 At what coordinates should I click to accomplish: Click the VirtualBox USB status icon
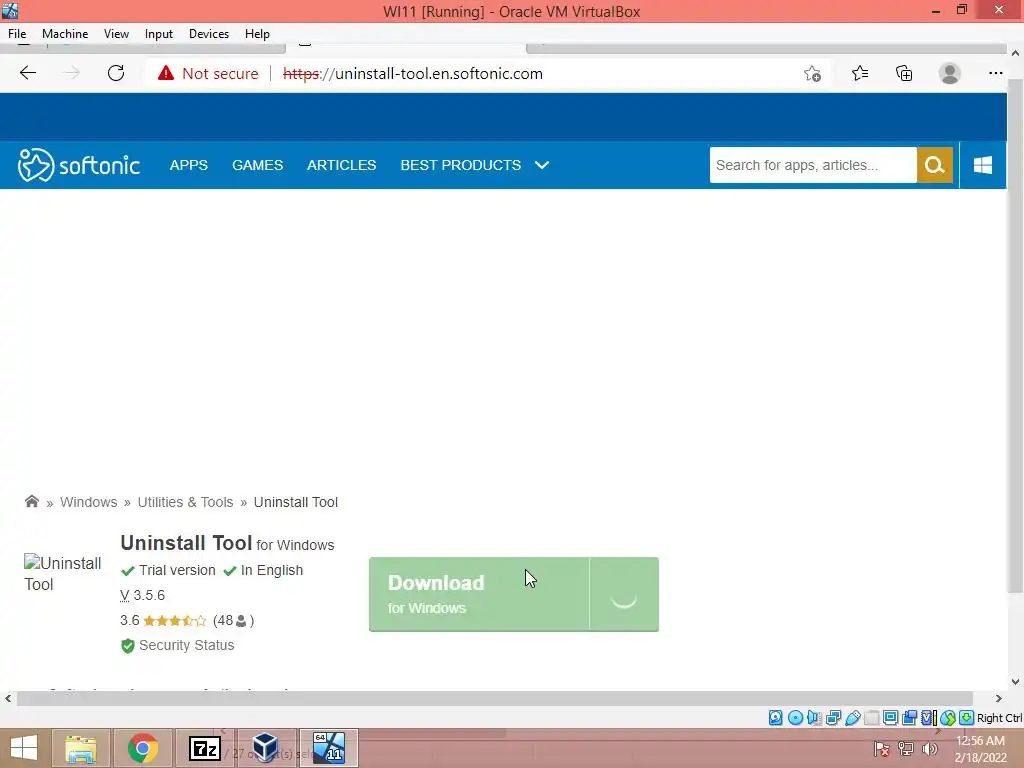[x=852, y=718]
